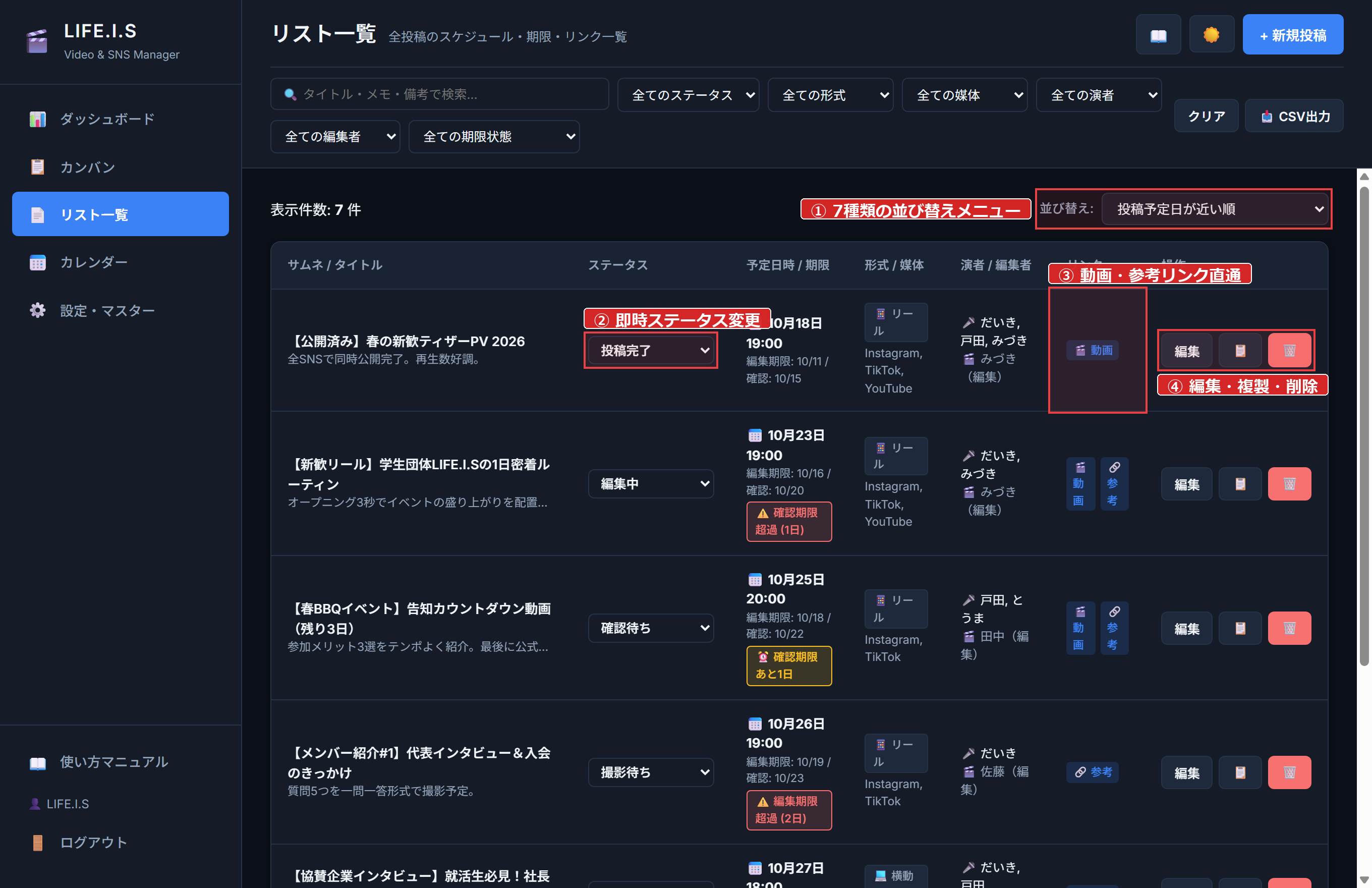
Task: Open 動画 link for 春BBQイベント row
Action: pyautogui.click(x=1080, y=628)
